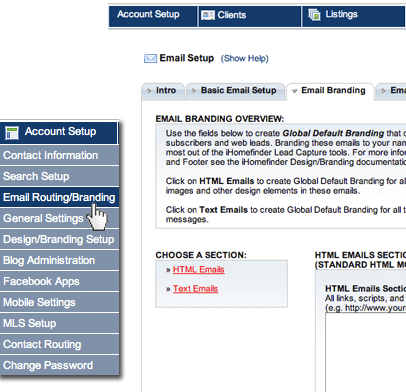The image size is (406, 392).
Task: Open the Show Help link
Action: pyautogui.click(x=245, y=59)
